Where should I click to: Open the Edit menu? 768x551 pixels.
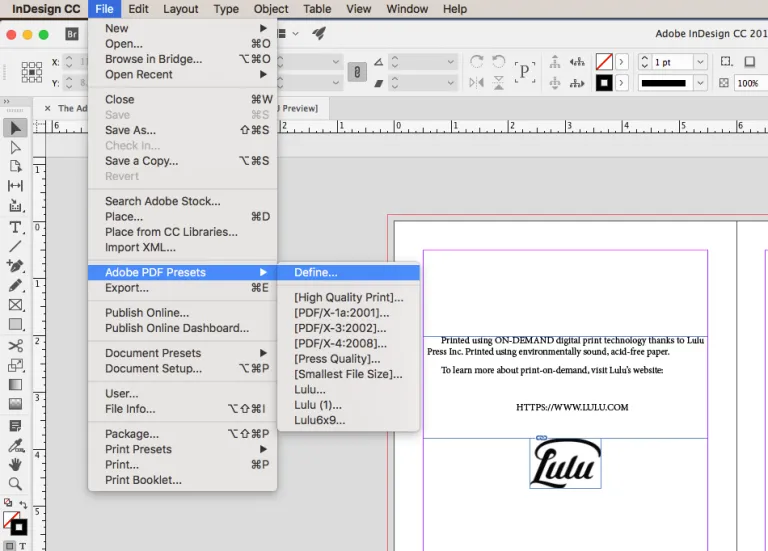click(x=138, y=9)
